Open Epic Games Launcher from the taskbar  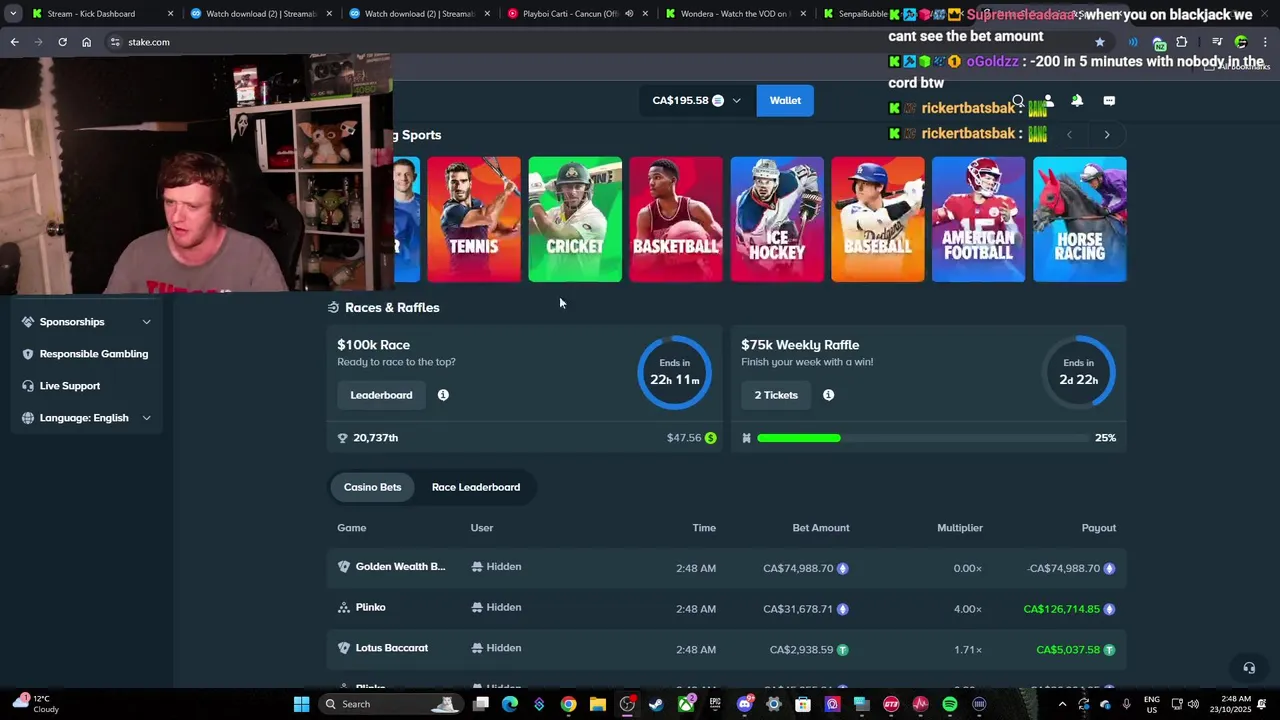point(715,704)
